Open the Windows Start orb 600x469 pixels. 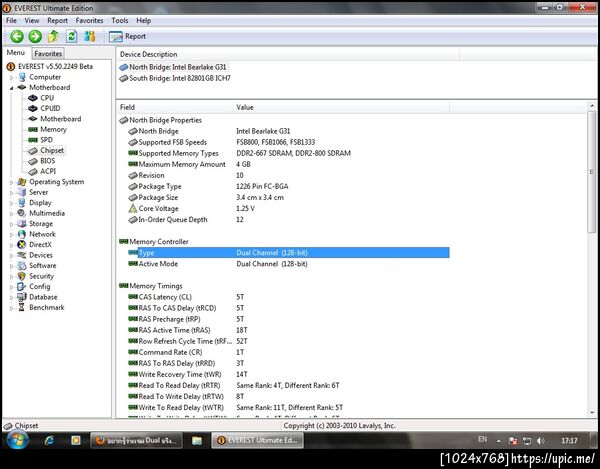[17, 440]
